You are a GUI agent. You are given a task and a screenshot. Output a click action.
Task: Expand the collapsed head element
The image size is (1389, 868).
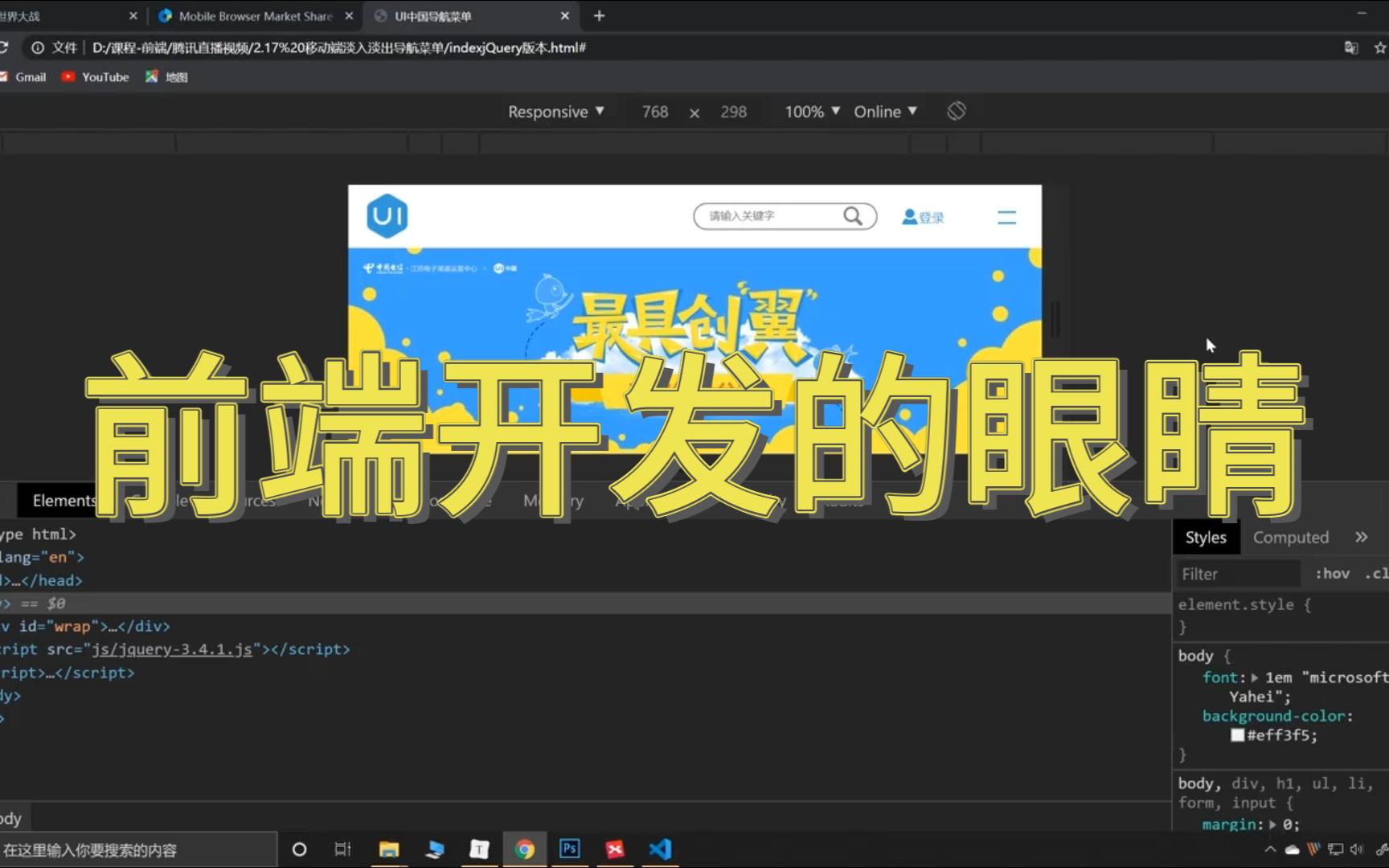[41, 580]
